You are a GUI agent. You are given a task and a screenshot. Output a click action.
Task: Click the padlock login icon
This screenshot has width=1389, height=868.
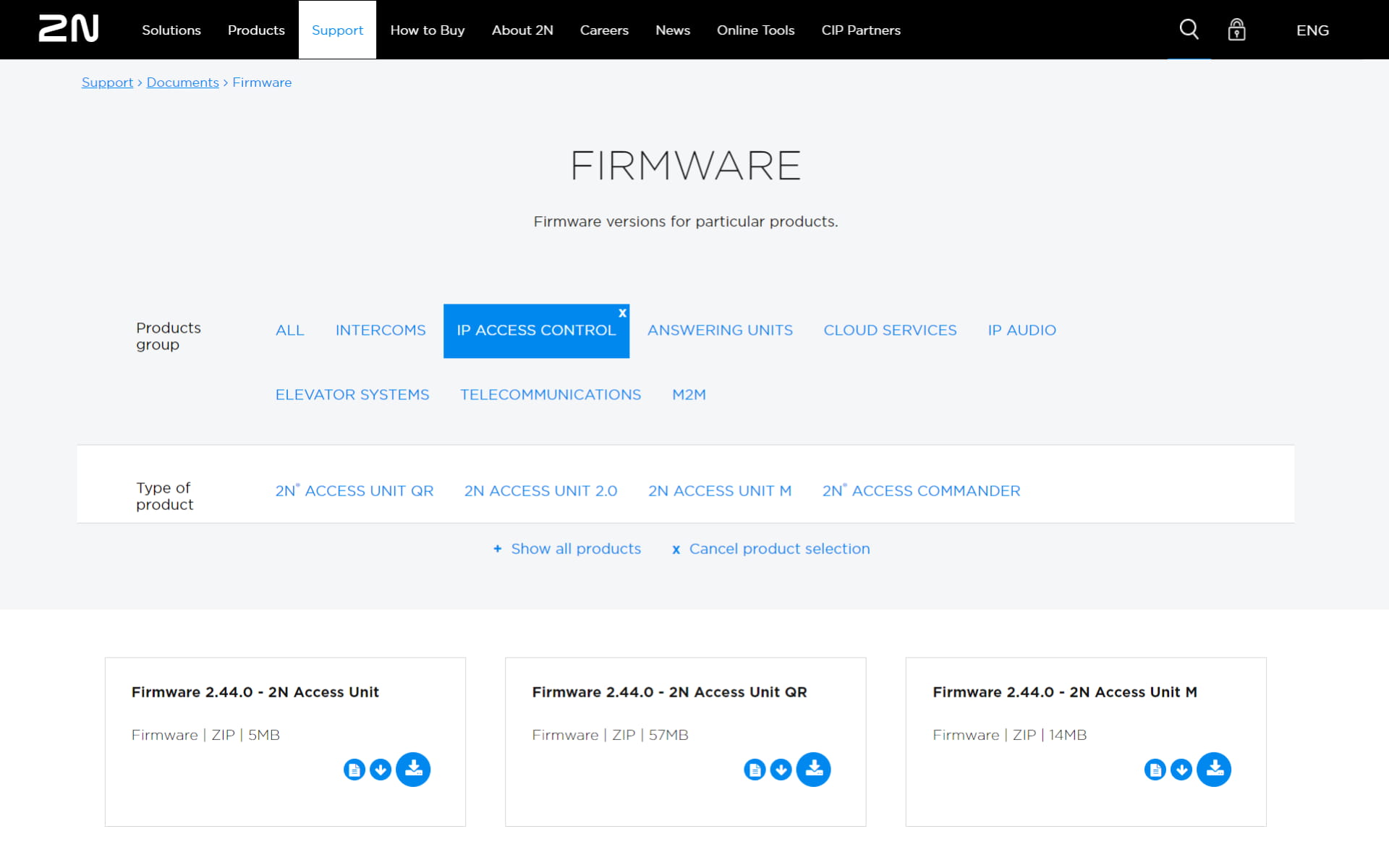pyautogui.click(x=1236, y=30)
